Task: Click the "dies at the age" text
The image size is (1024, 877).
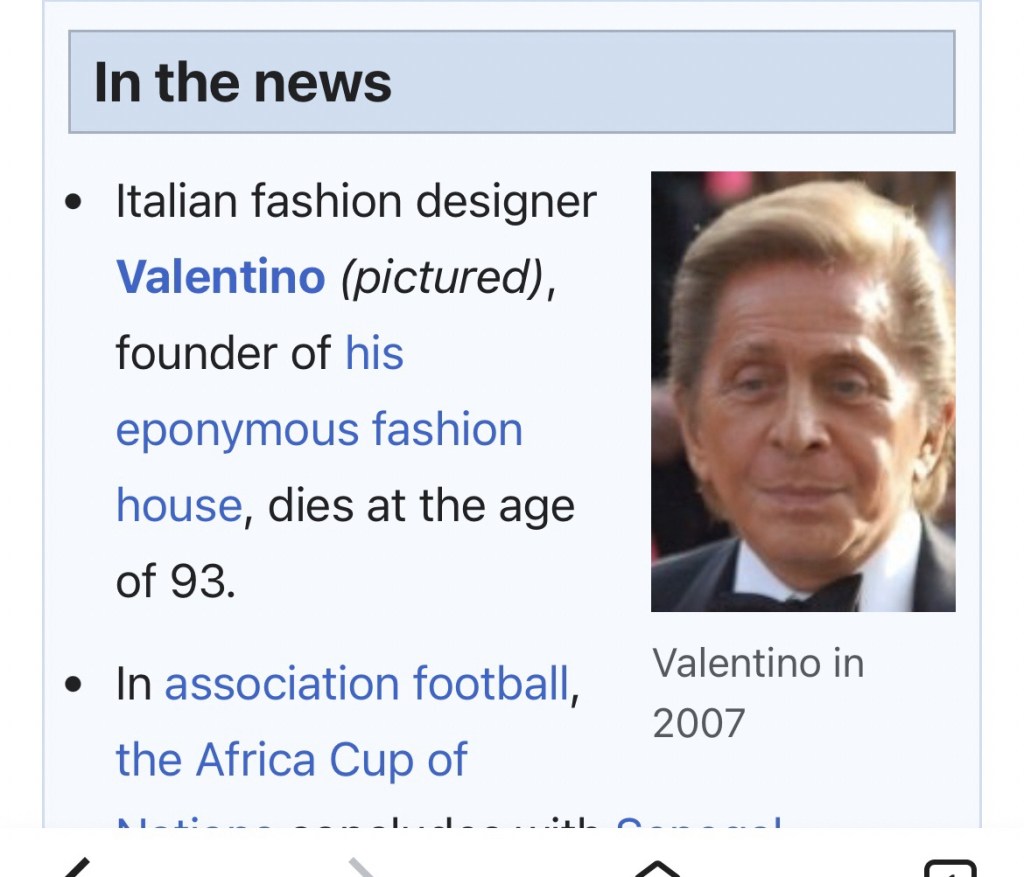Action: (x=421, y=506)
